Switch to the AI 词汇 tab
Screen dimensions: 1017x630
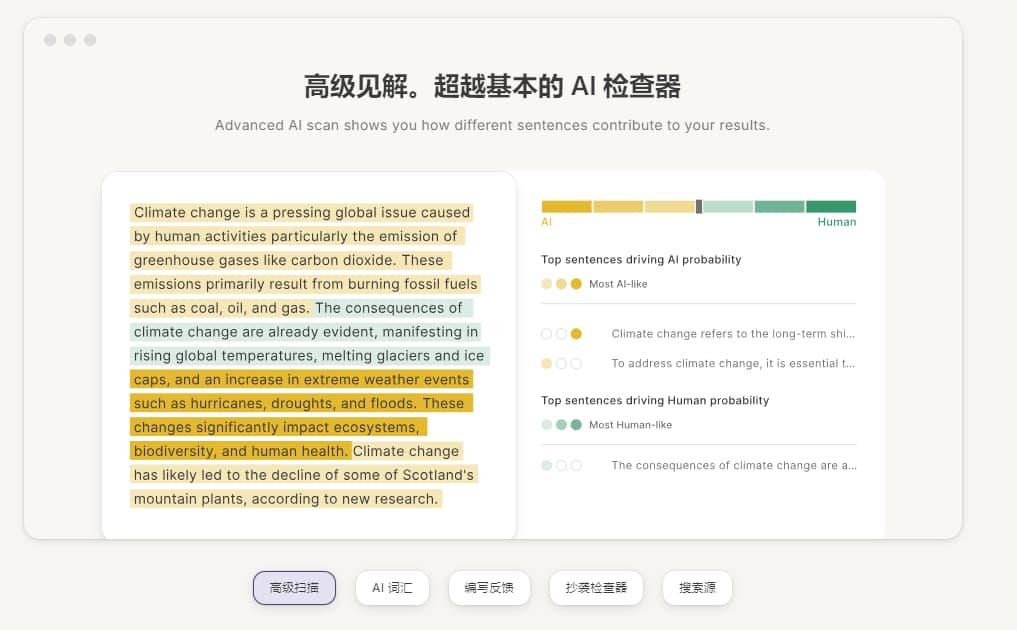tap(392, 588)
